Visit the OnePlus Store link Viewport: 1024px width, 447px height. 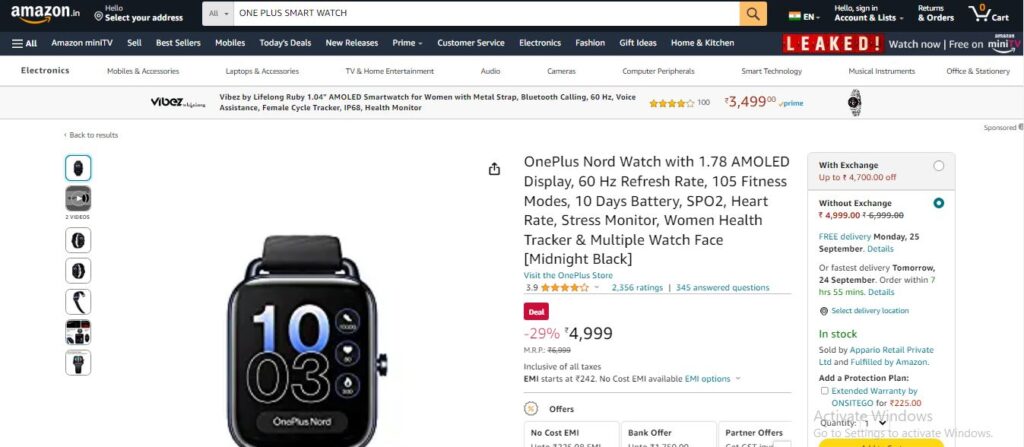pyautogui.click(x=568, y=275)
